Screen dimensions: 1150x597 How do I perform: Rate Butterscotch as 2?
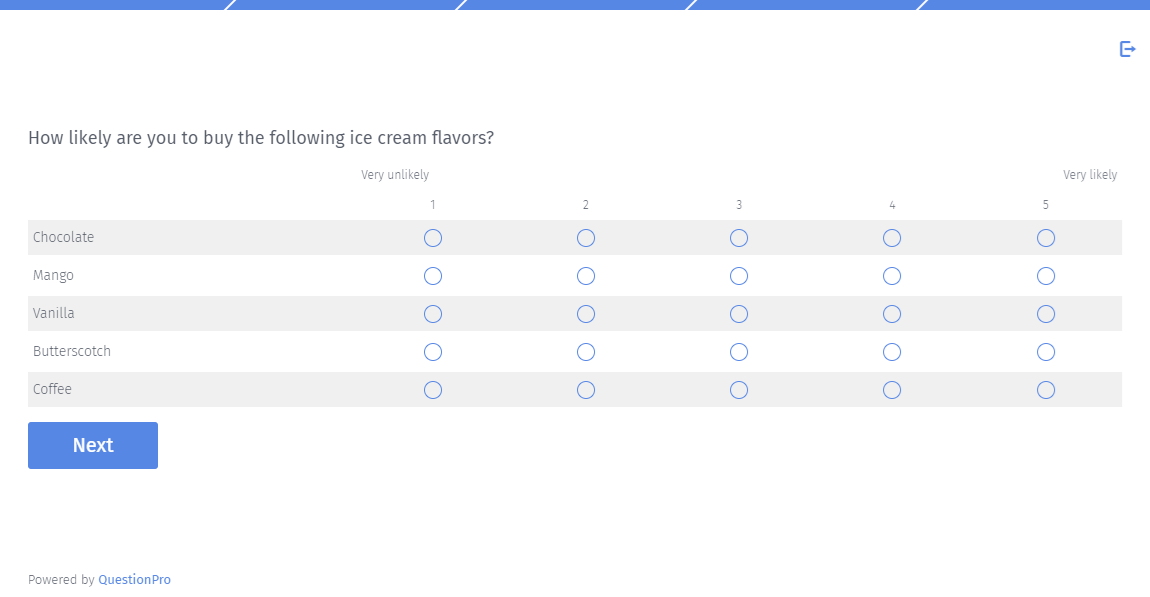click(x=586, y=352)
